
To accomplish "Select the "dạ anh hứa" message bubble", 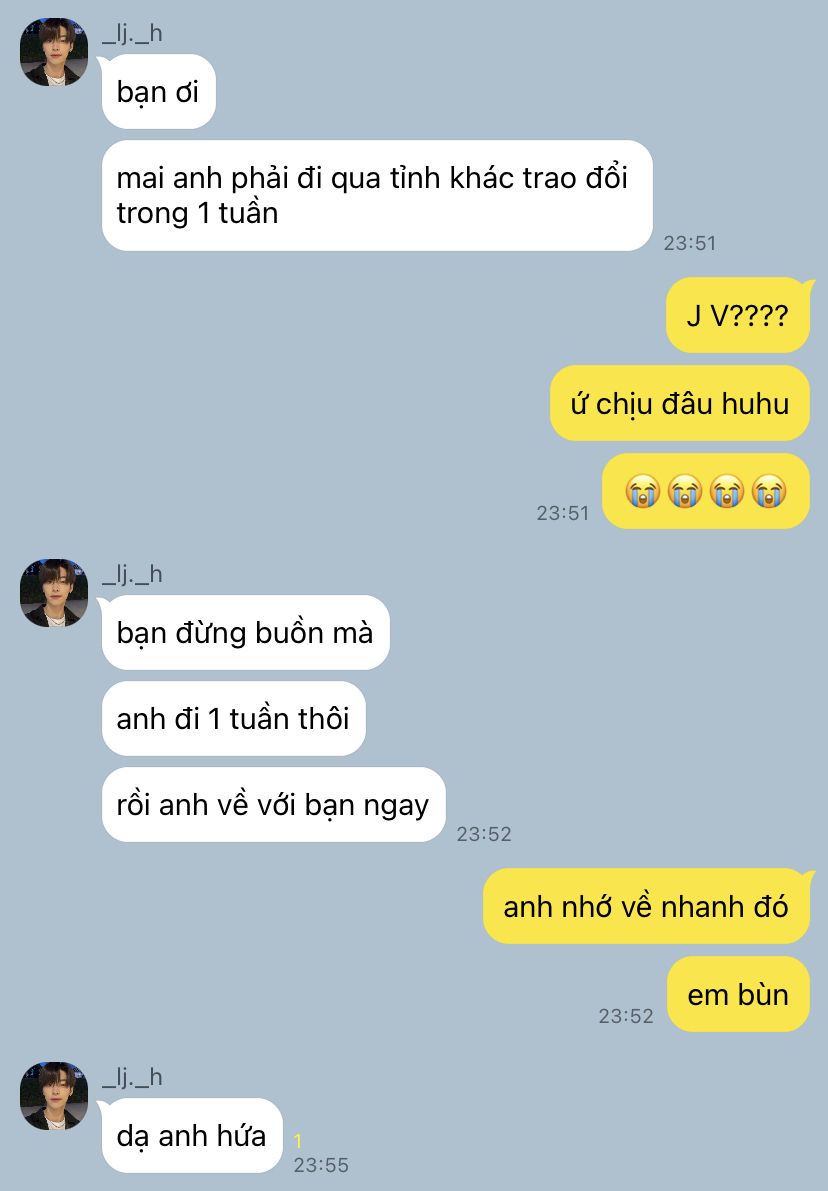I will tap(192, 1136).
